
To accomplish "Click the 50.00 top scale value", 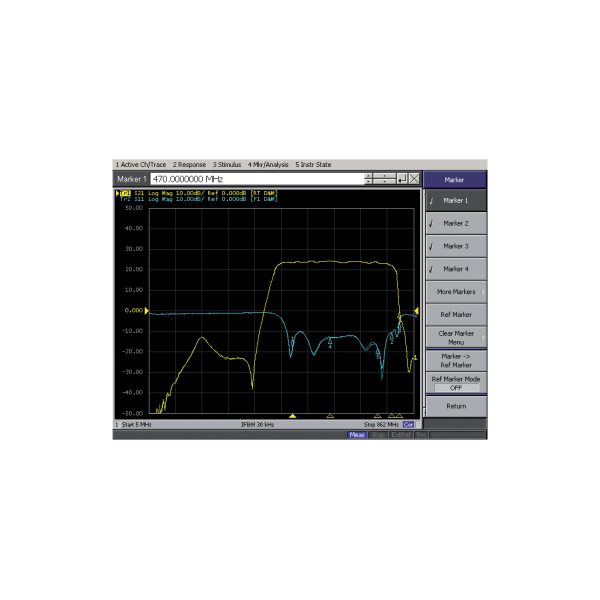I will (x=134, y=208).
